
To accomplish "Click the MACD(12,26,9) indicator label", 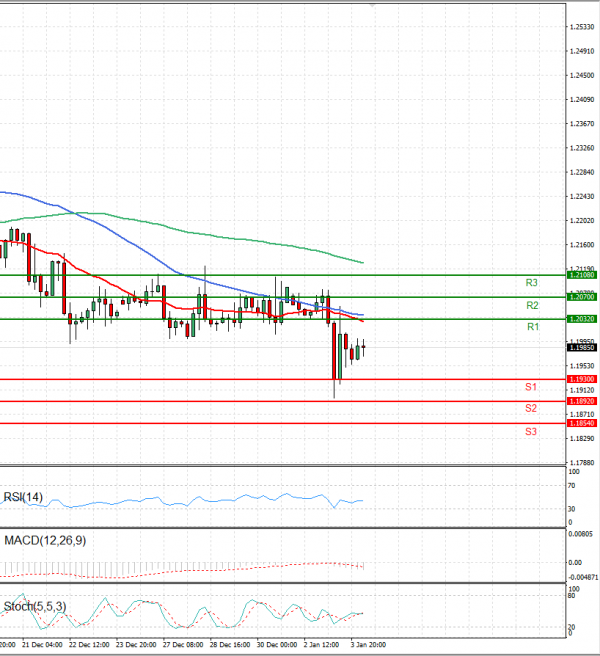I will (x=45, y=541).
